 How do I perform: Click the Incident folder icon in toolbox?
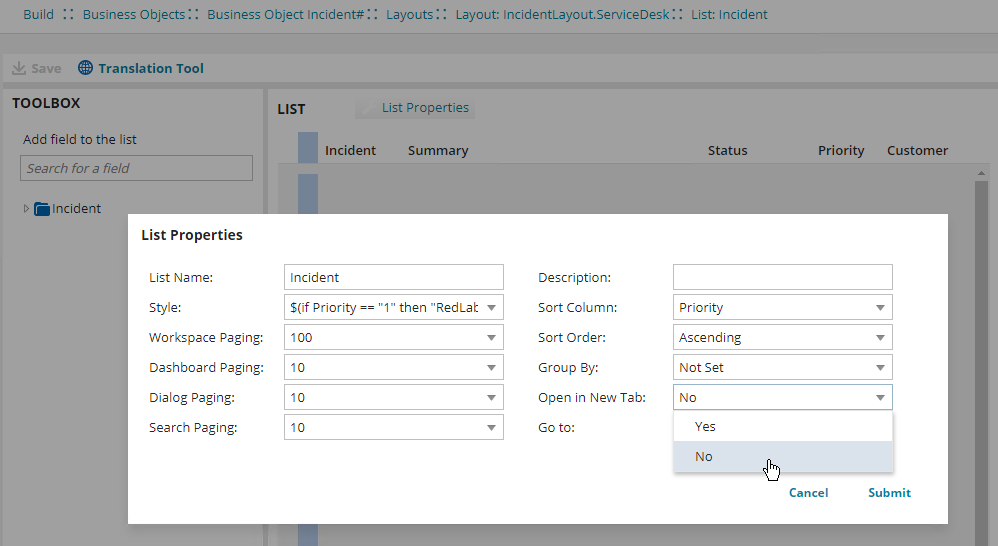pos(41,209)
